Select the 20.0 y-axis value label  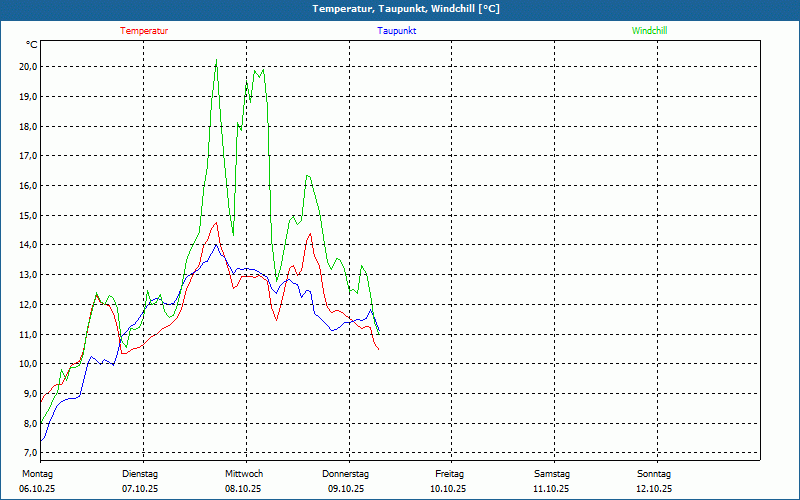point(27,67)
